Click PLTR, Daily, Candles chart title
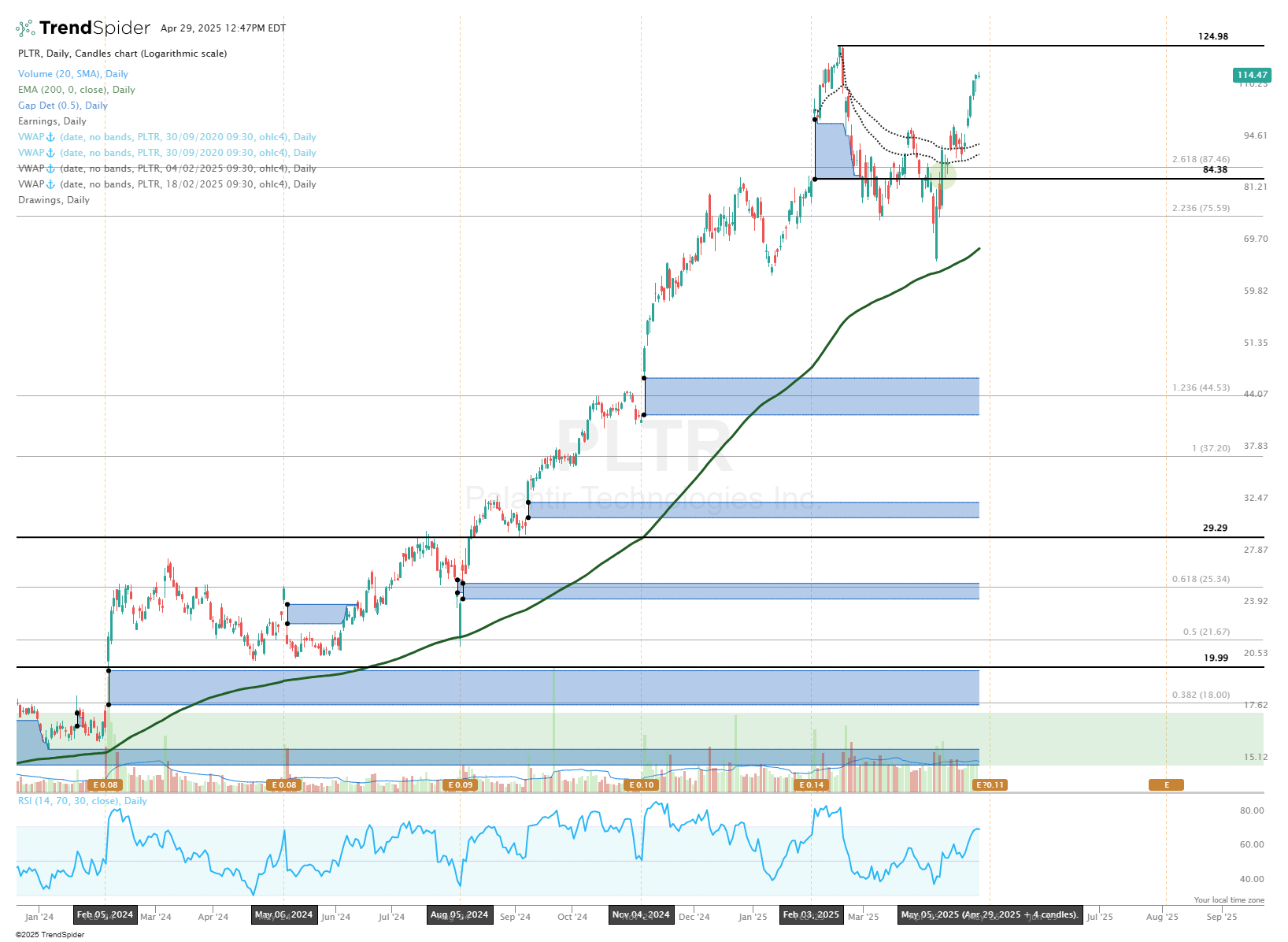Image resolution: width=1288 pixels, height=942 pixels. tap(123, 54)
